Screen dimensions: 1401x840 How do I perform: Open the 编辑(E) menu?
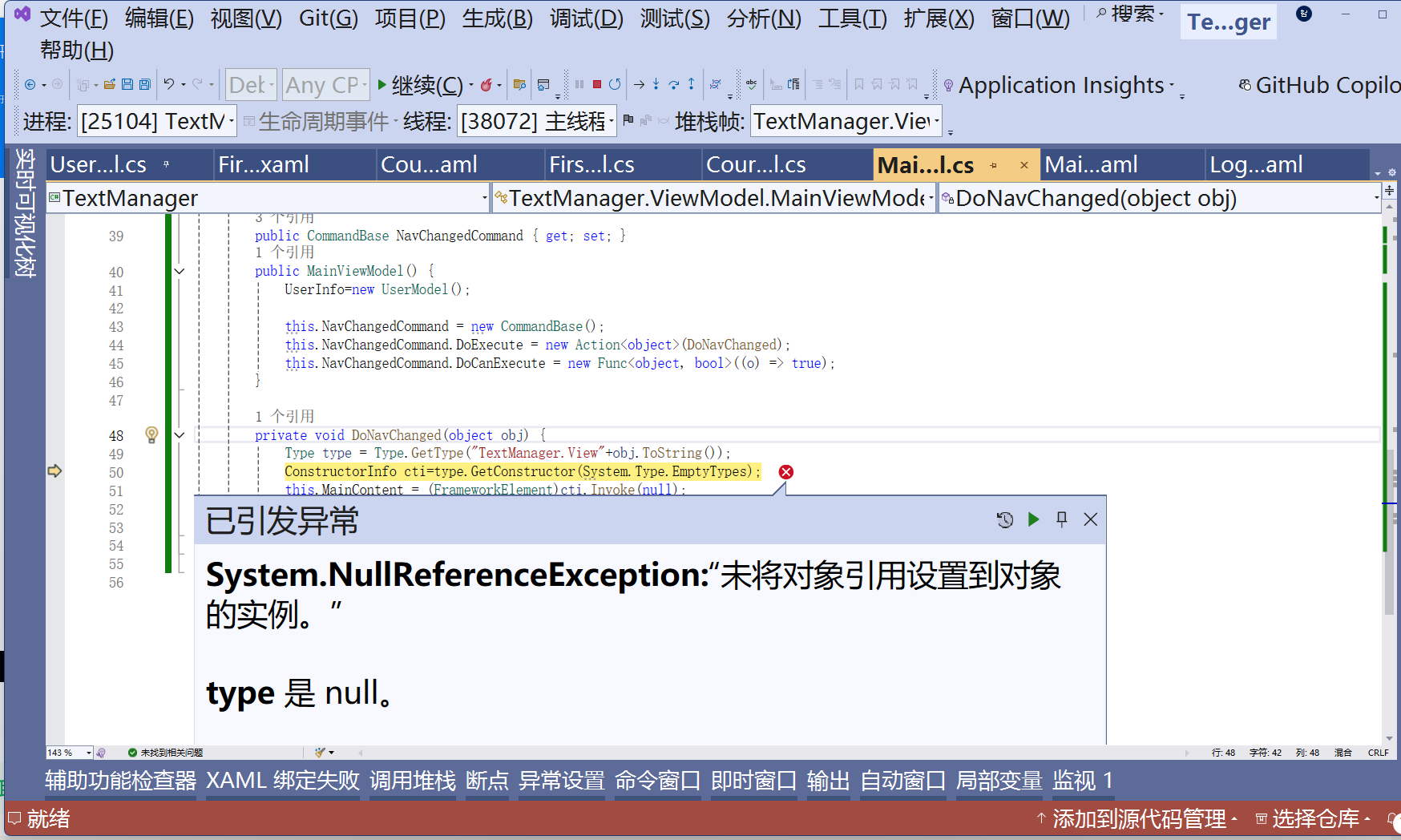click(159, 18)
